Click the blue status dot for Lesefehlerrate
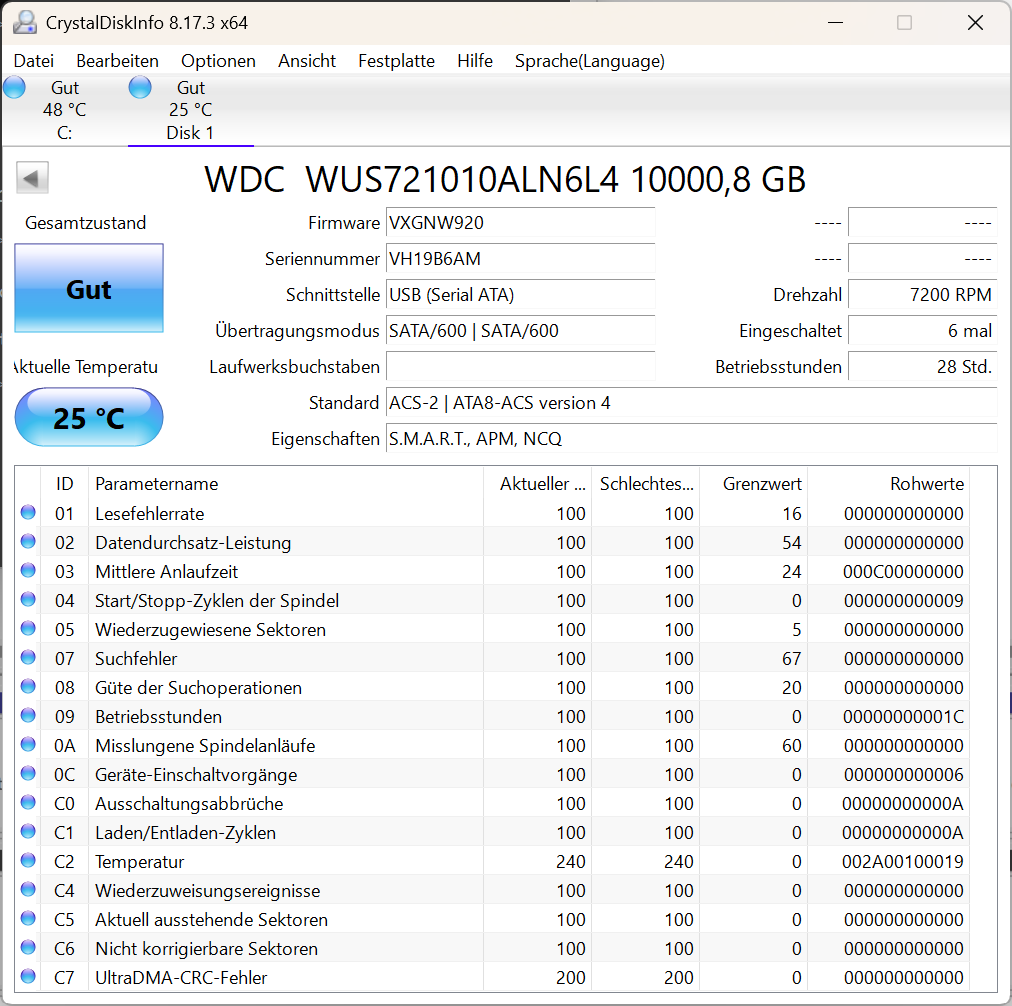Screen dimensions: 1012x1006 (28, 512)
